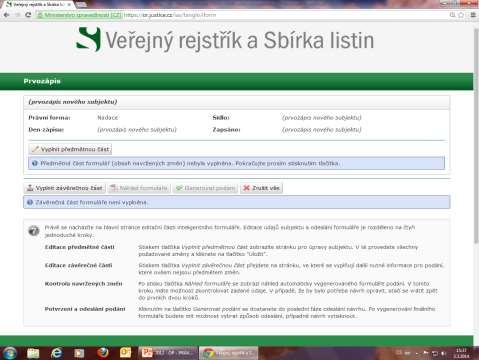
Task: Click the Zrušit vše button
Action: click(261, 188)
